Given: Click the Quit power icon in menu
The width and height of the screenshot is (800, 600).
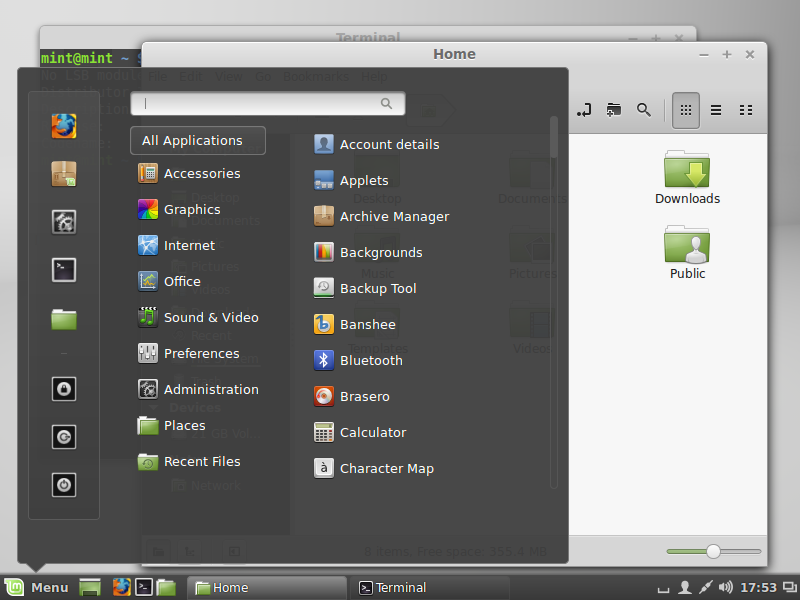Looking at the screenshot, I should 64,485.
